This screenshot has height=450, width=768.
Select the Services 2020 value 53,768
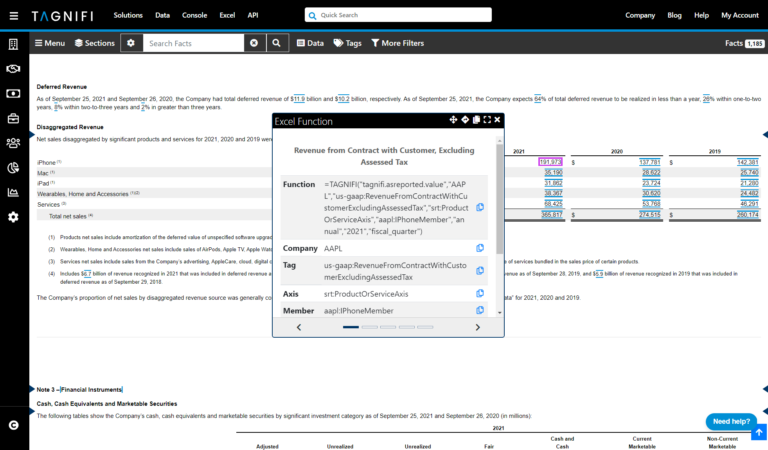pyautogui.click(x=651, y=204)
